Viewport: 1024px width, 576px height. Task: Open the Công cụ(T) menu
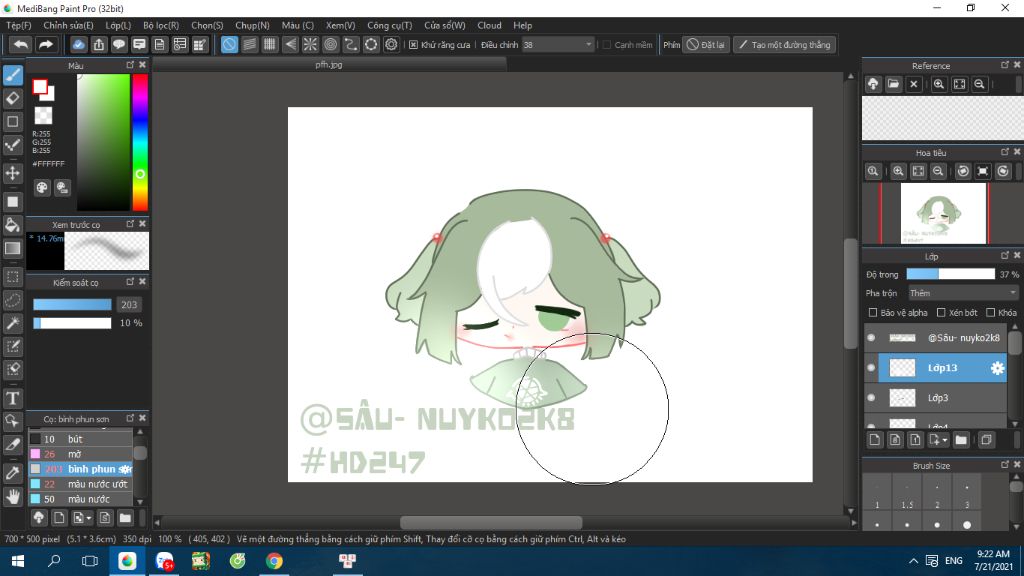coord(389,25)
